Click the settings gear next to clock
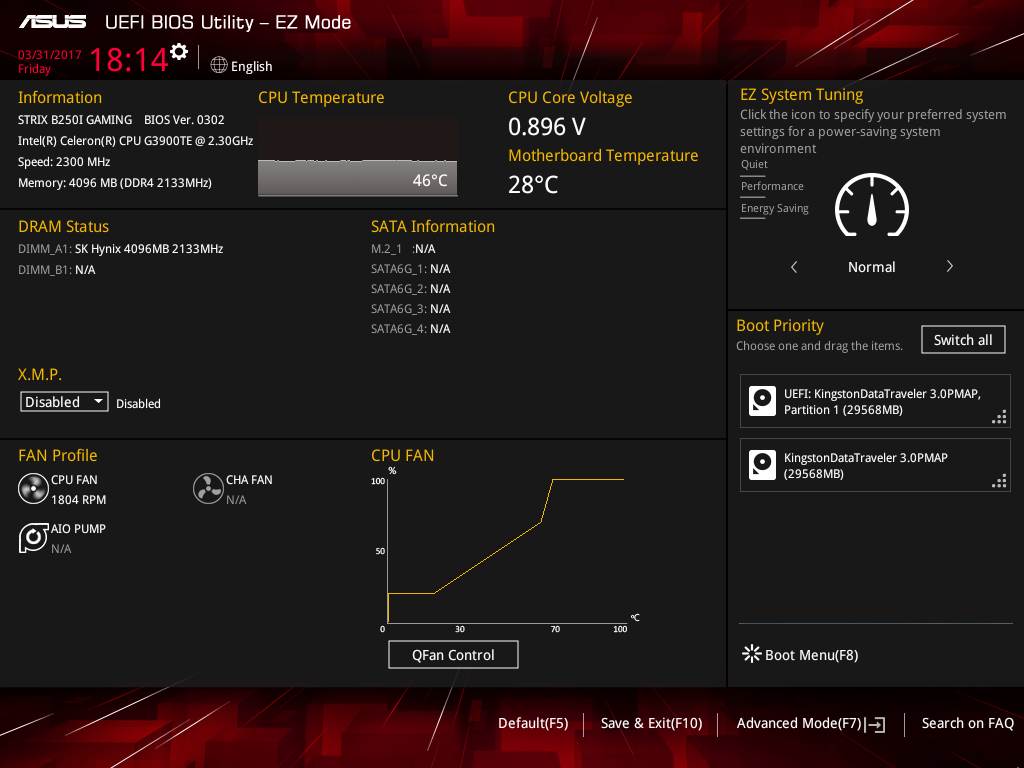 pos(179,52)
